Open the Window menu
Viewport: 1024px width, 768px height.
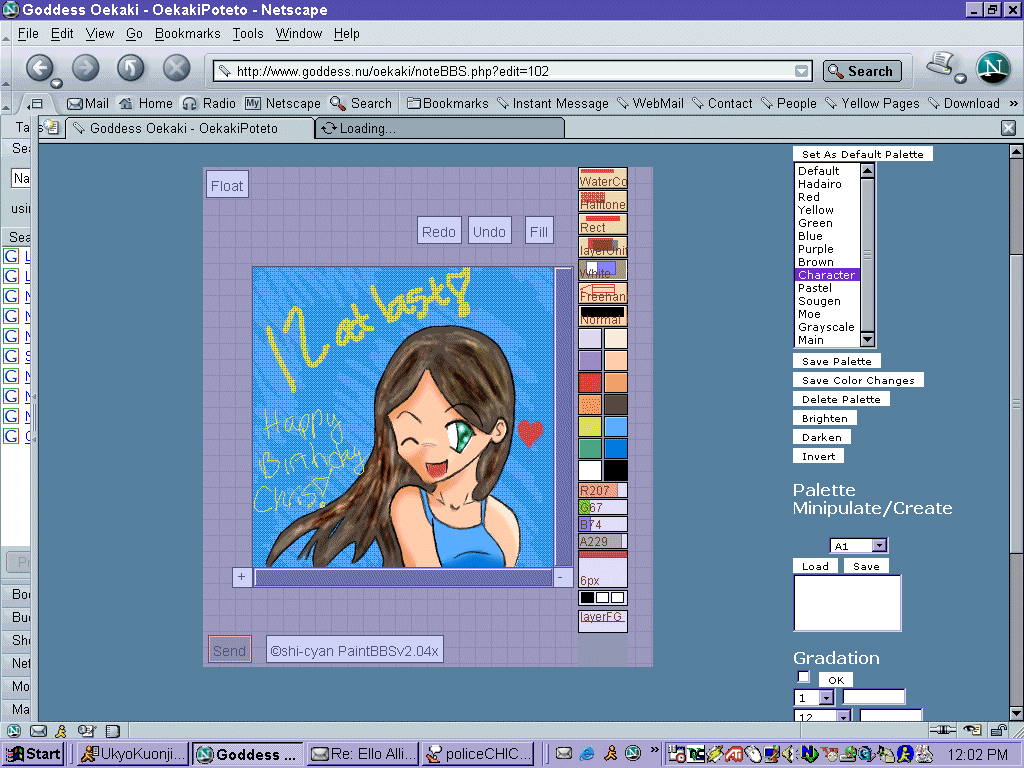(298, 33)
